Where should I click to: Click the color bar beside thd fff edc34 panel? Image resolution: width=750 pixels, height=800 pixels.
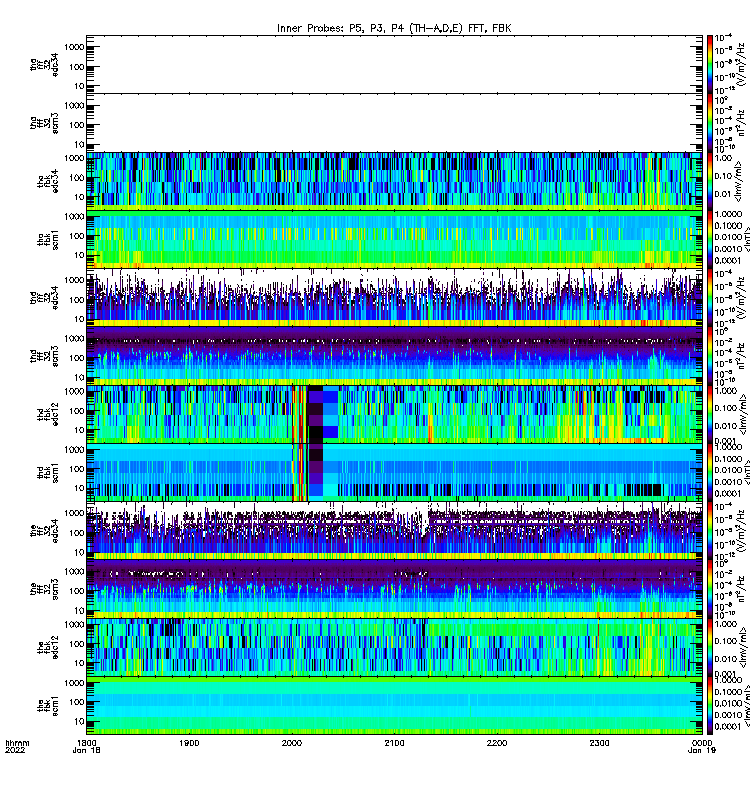[x=710, y=297]
